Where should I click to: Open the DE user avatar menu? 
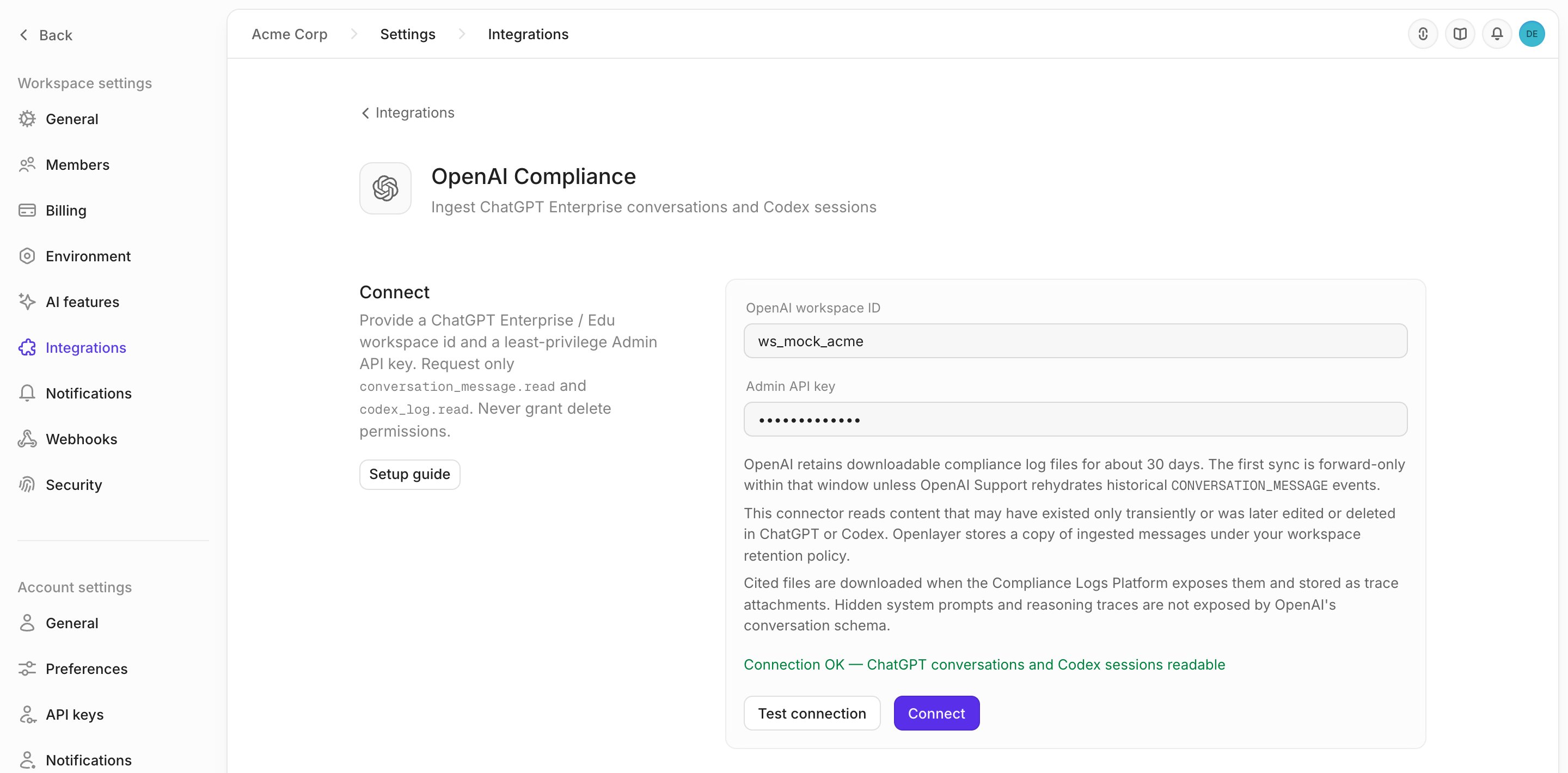(1532, 33)
